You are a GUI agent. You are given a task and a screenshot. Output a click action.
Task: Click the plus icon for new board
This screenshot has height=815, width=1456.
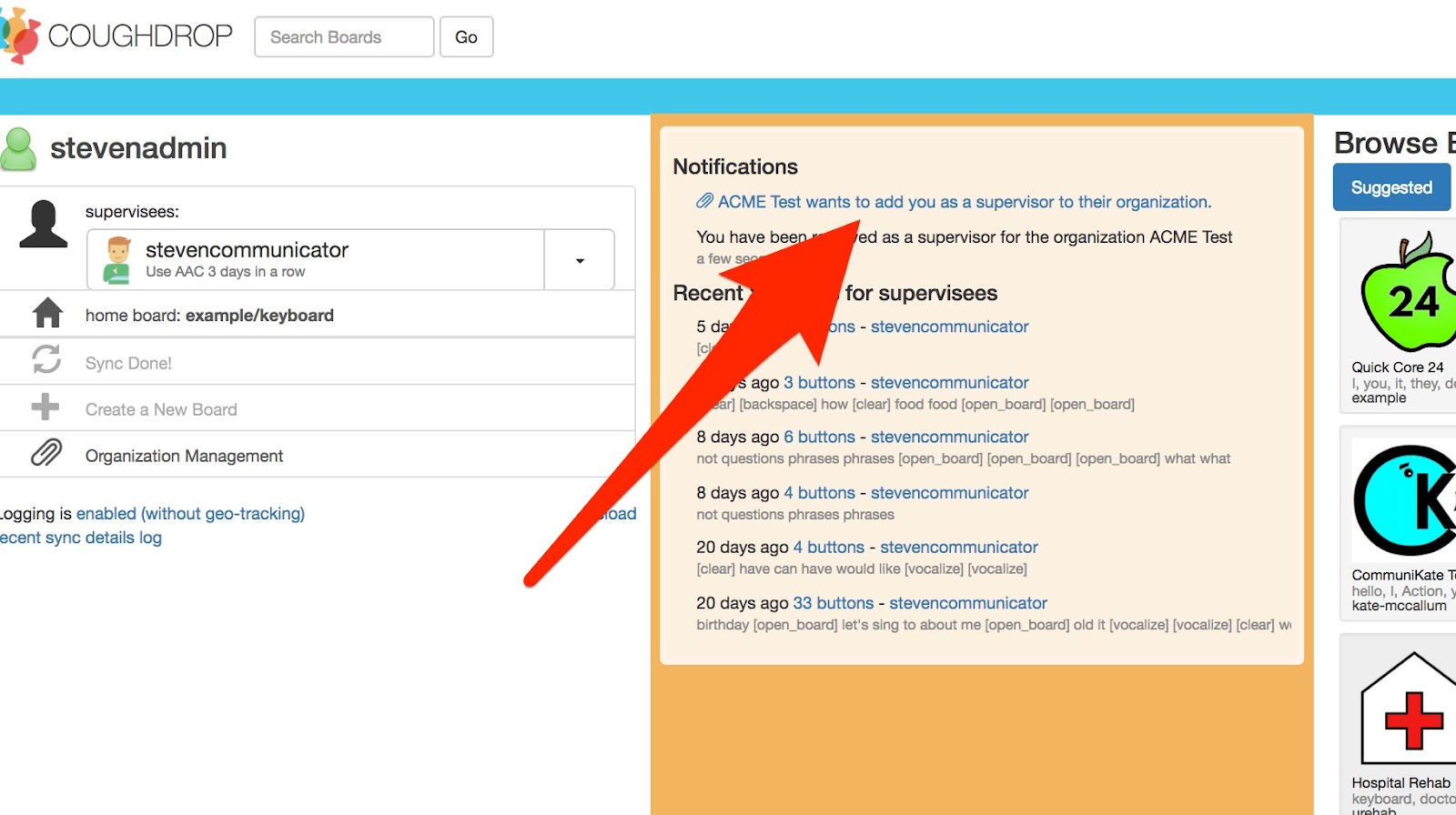45,407
